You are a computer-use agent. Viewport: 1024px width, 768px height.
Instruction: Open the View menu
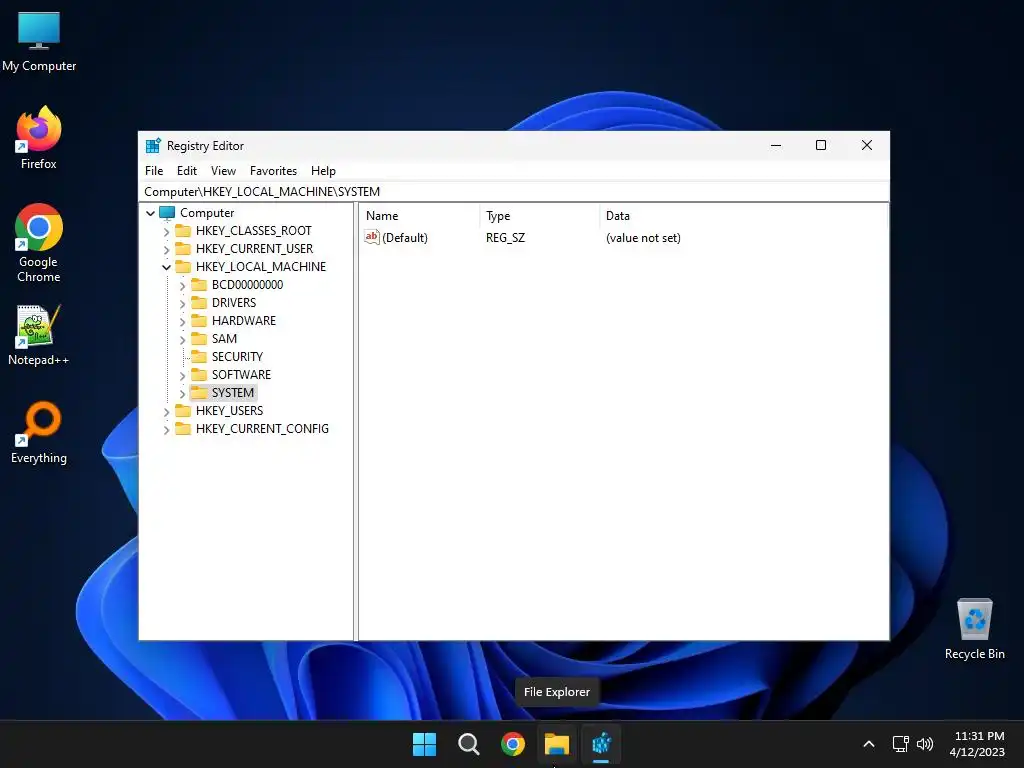pos(223,170)
